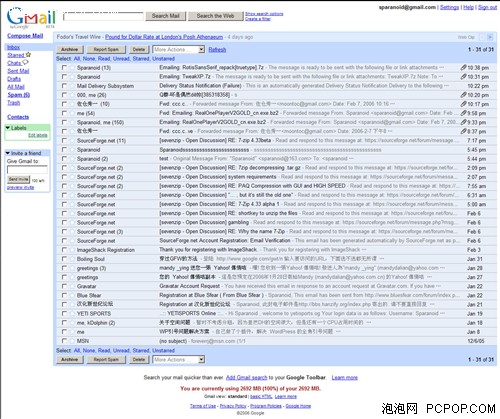Click the Search the Web button
Image resolution: width=500 pixels, height=419 pixels.
215,16
